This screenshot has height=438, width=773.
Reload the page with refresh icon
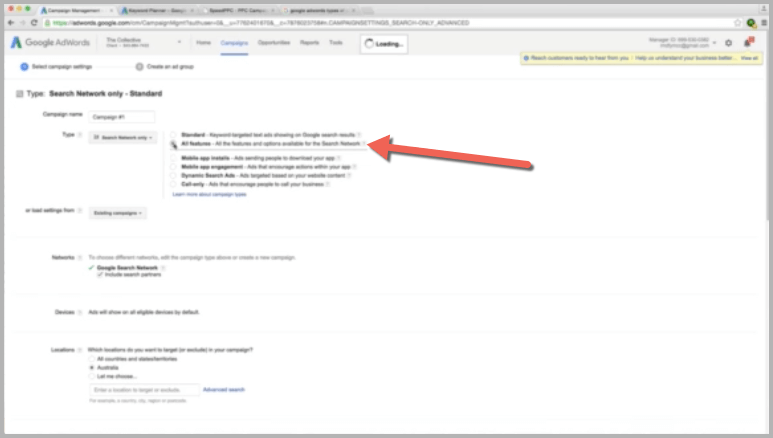click(x=34, y=23)
